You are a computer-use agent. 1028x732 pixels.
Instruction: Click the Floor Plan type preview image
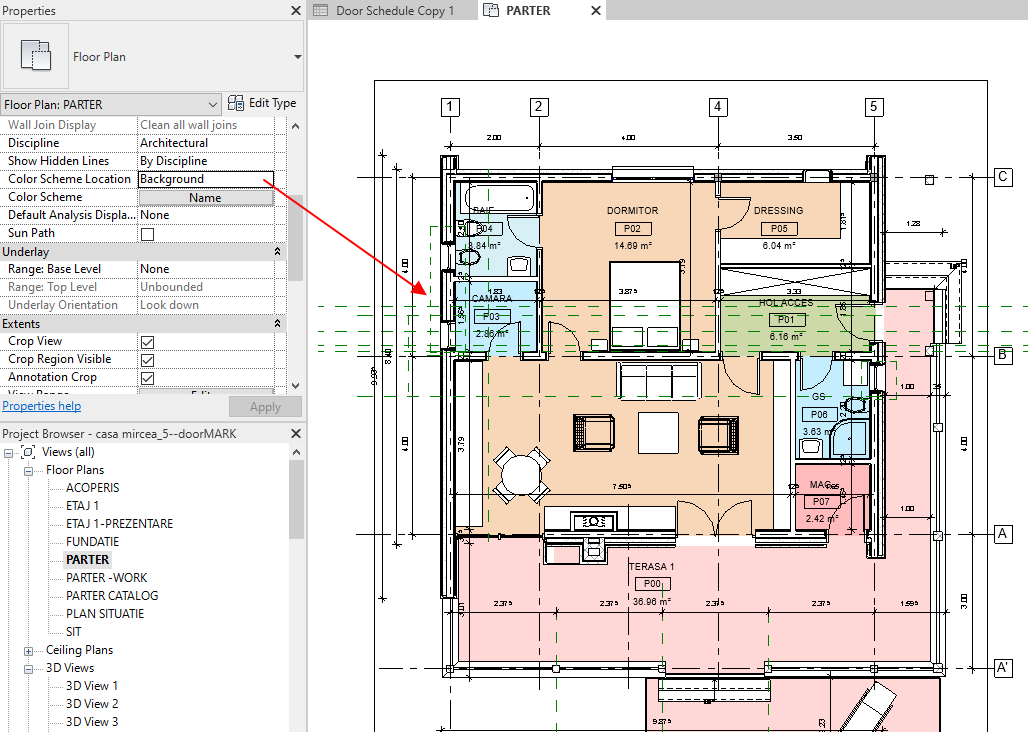(35, 56)
